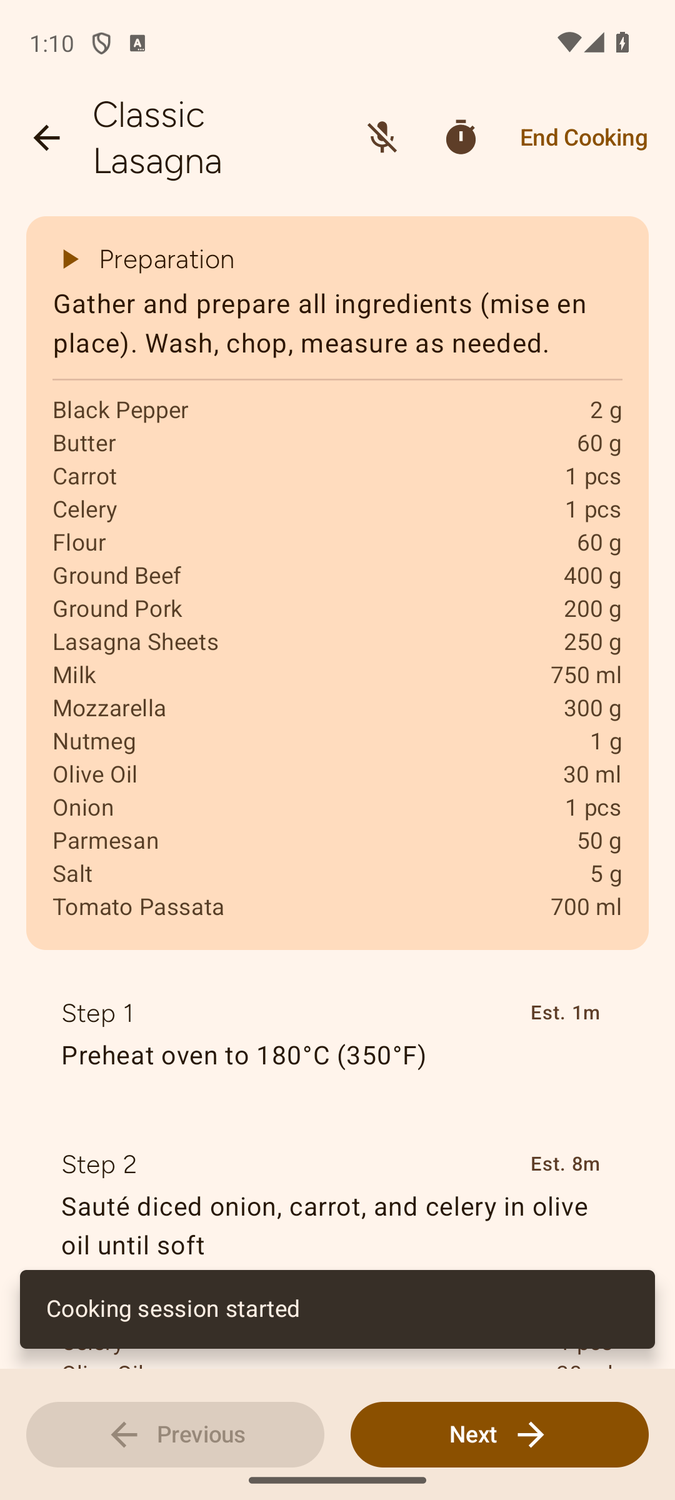
Task: Tap the battery icon in the status bar
Action: coord(622,43)
